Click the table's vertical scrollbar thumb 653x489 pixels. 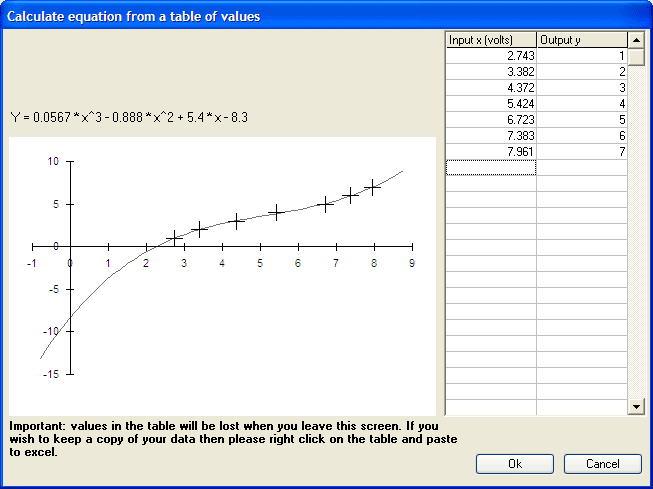[636, 55]
